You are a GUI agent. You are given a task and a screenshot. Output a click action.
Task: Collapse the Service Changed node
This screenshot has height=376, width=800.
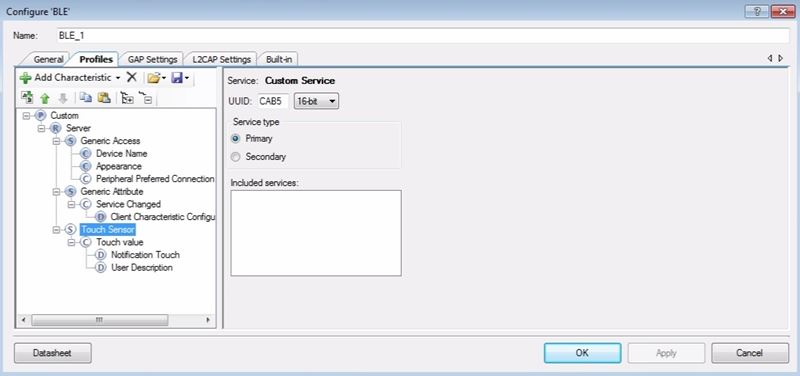tap(72, 204)
